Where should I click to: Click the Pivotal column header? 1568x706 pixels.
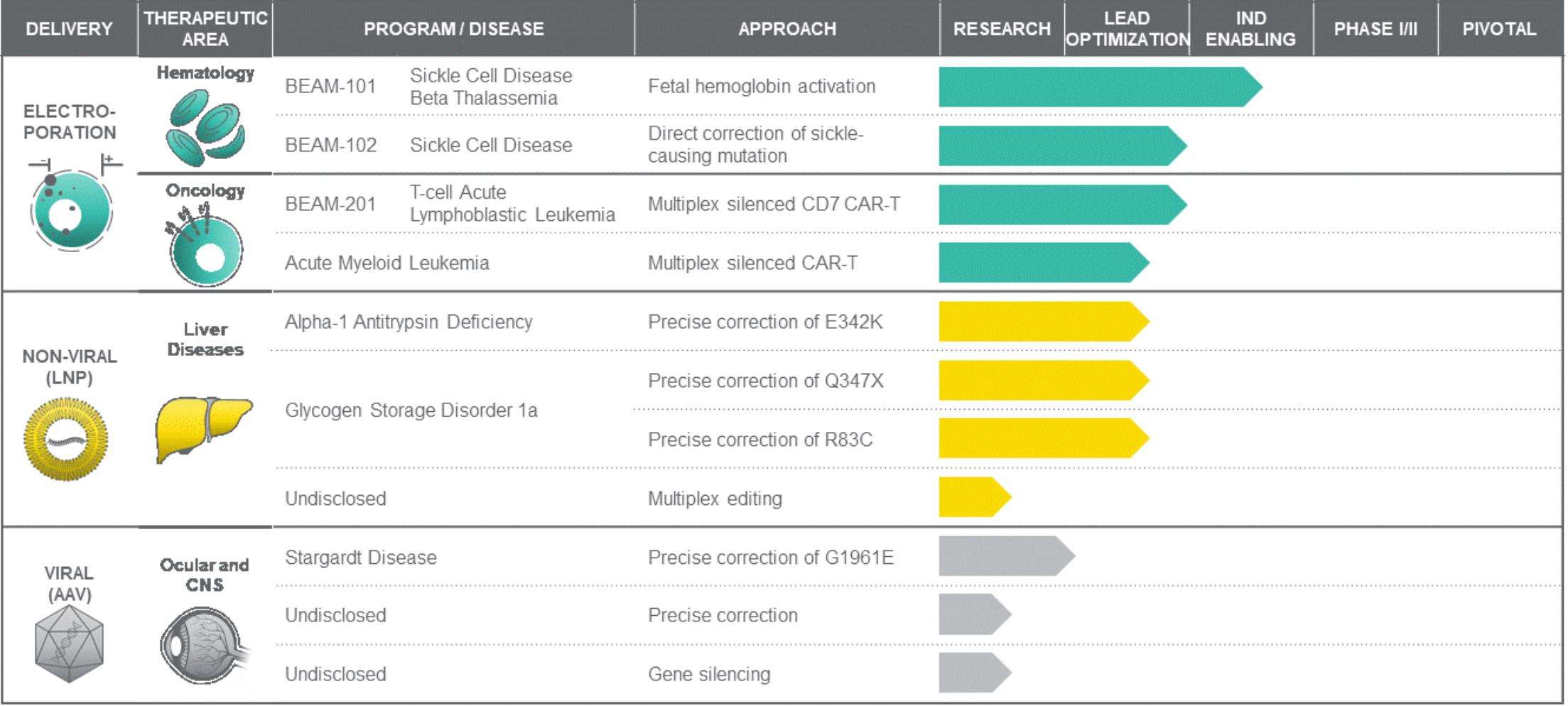pos(1499,29)
